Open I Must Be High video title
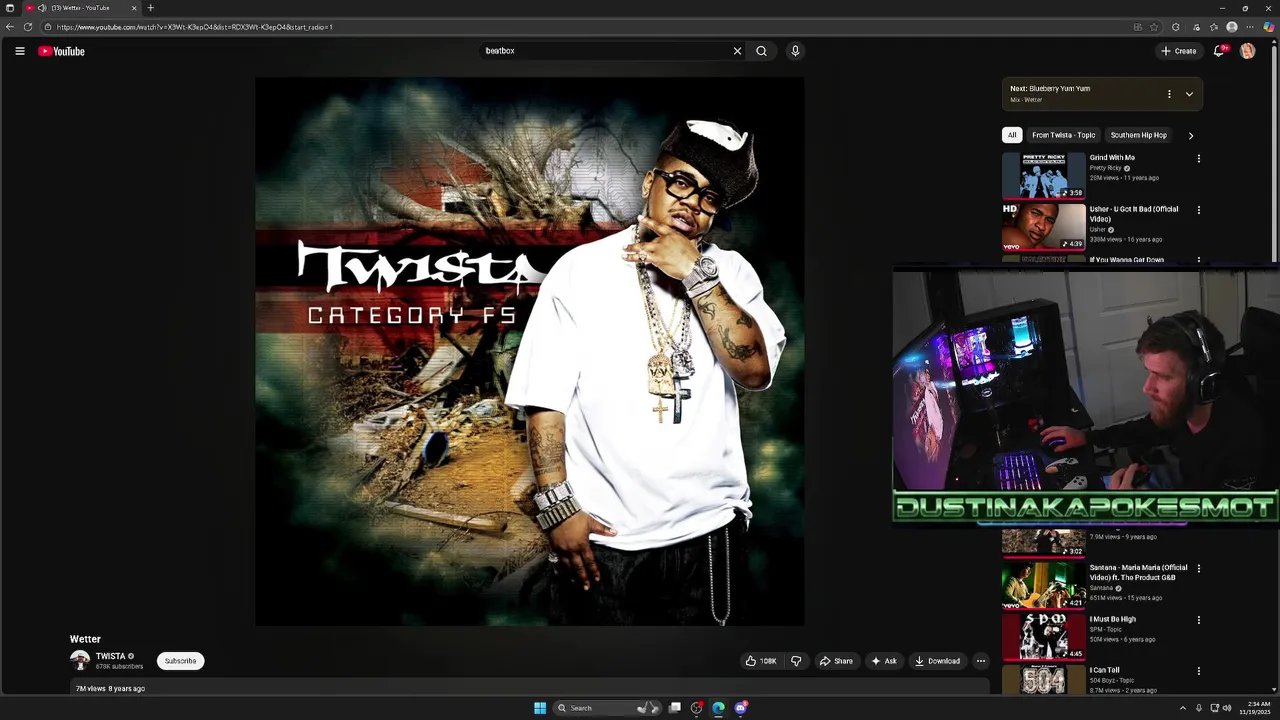This screenshot has width=1280, height=720. coord(1112,619)
